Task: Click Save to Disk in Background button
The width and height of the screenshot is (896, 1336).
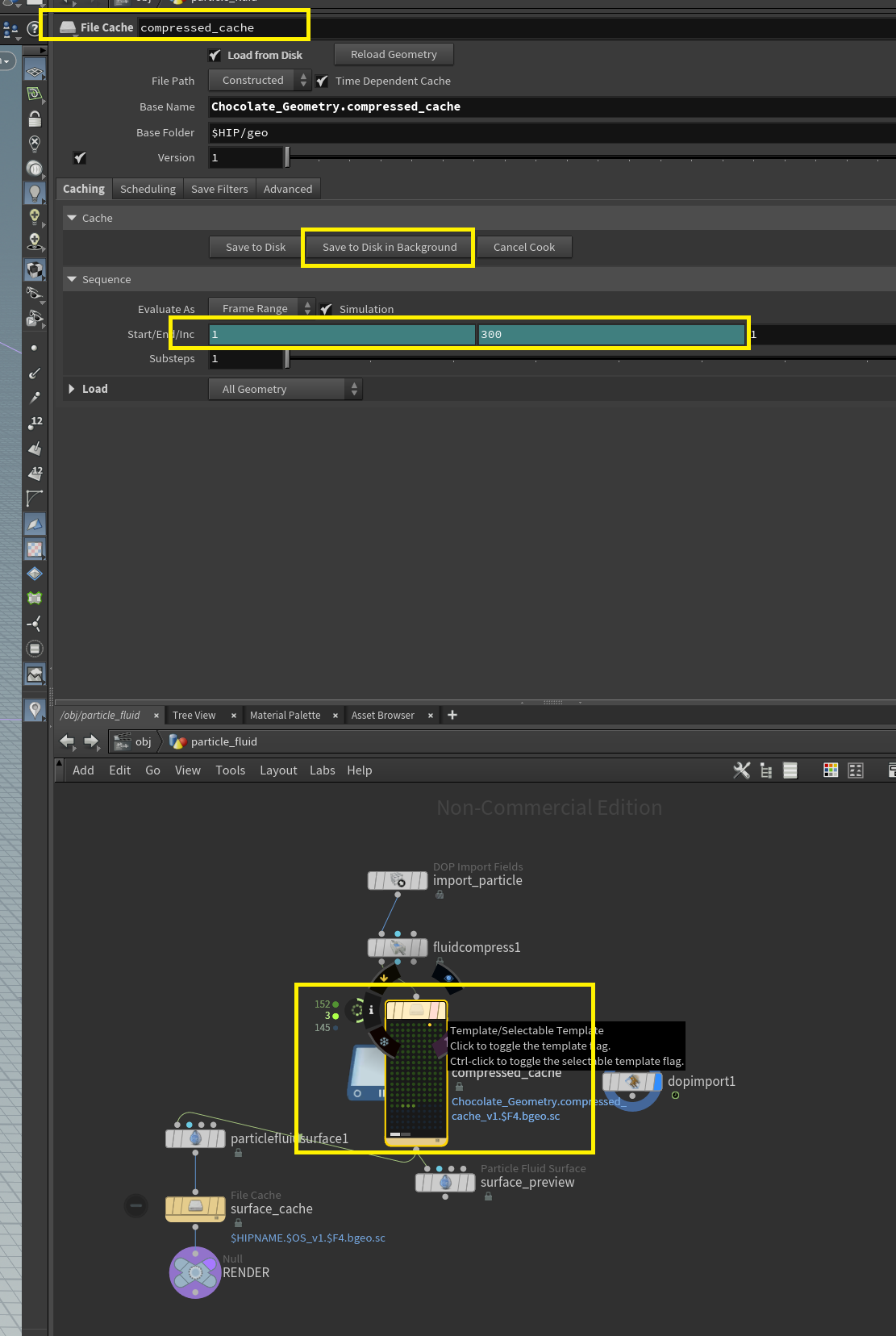Action: click(x=390, y=247)
